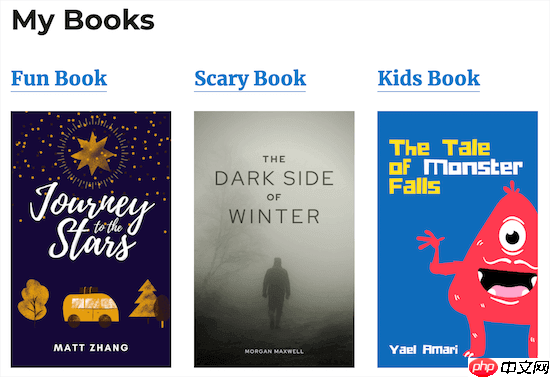
Task: Click the Yael Amari author name
Action: [x=424, y=350]
